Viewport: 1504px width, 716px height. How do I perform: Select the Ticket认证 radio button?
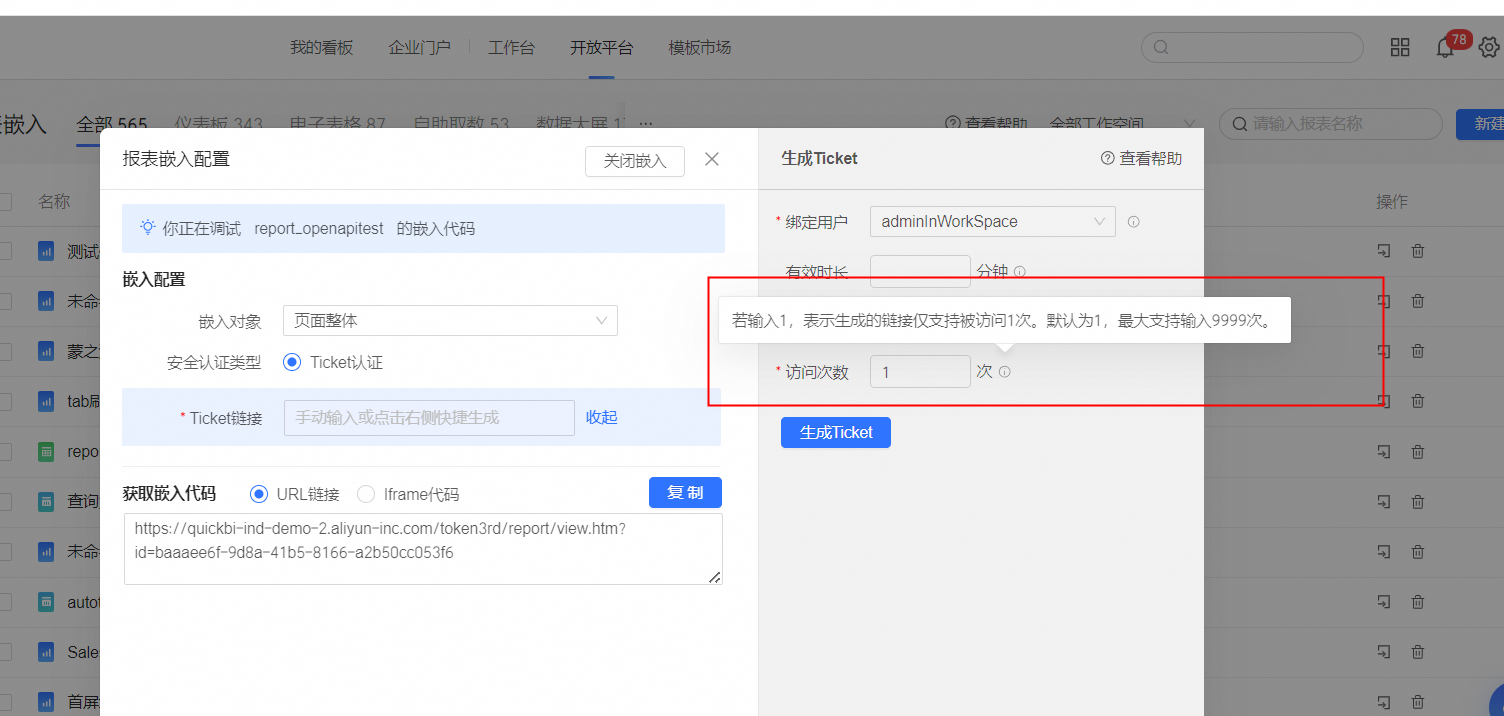[x=292, y=362]
